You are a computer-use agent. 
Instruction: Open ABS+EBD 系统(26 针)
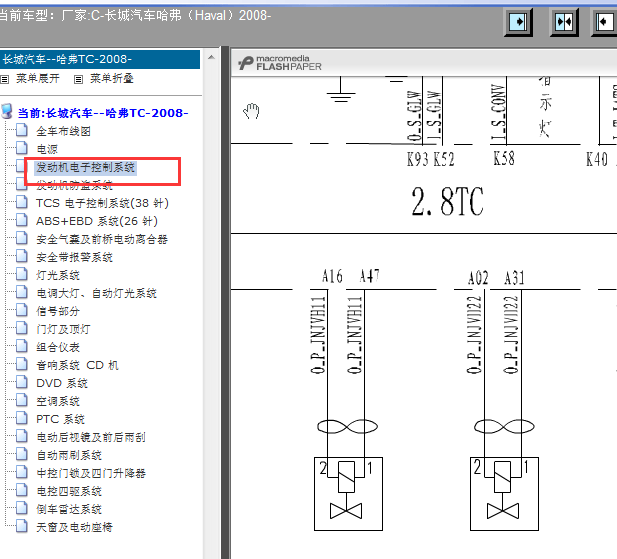pos(97,221)
